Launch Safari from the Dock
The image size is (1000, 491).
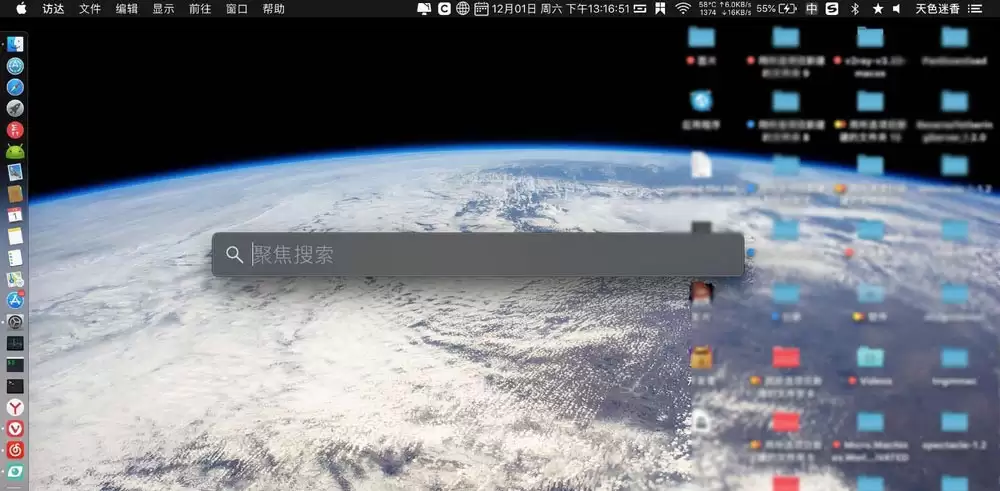tap(15, 87)
